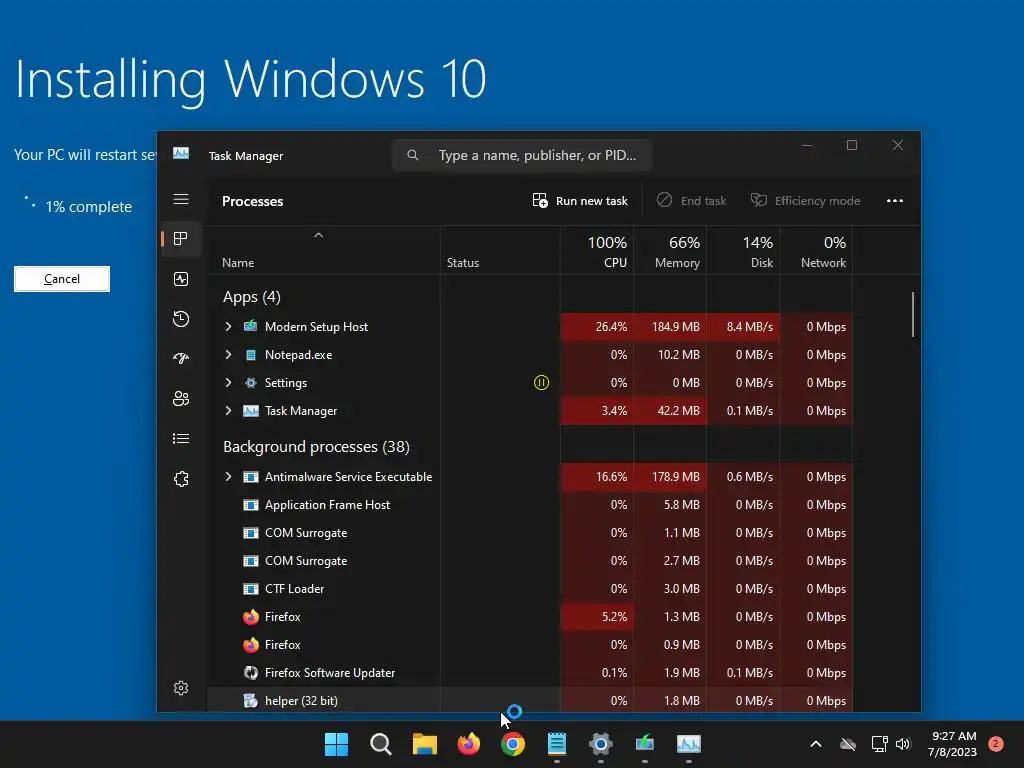Screen dimensions: 1024x768
Task: Switch to Task Manager on the taskbar
Action: pos(689,744)
